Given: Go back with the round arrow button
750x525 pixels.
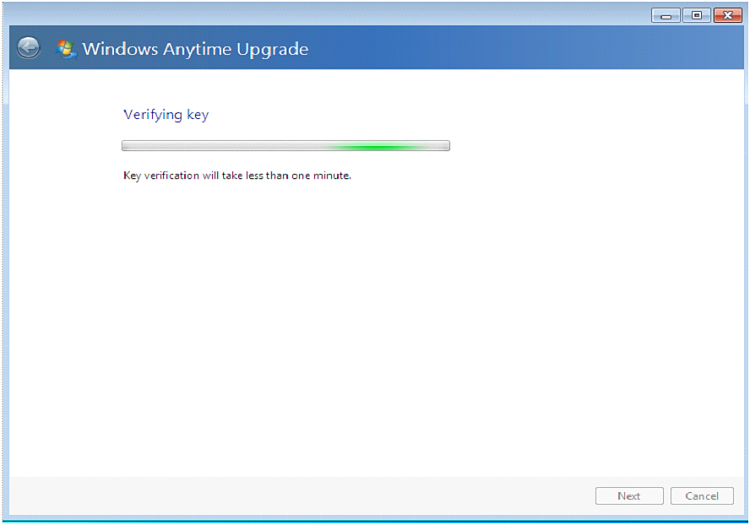Looking at the screenshot, I should pyautogui.click(x=28, y=48).
